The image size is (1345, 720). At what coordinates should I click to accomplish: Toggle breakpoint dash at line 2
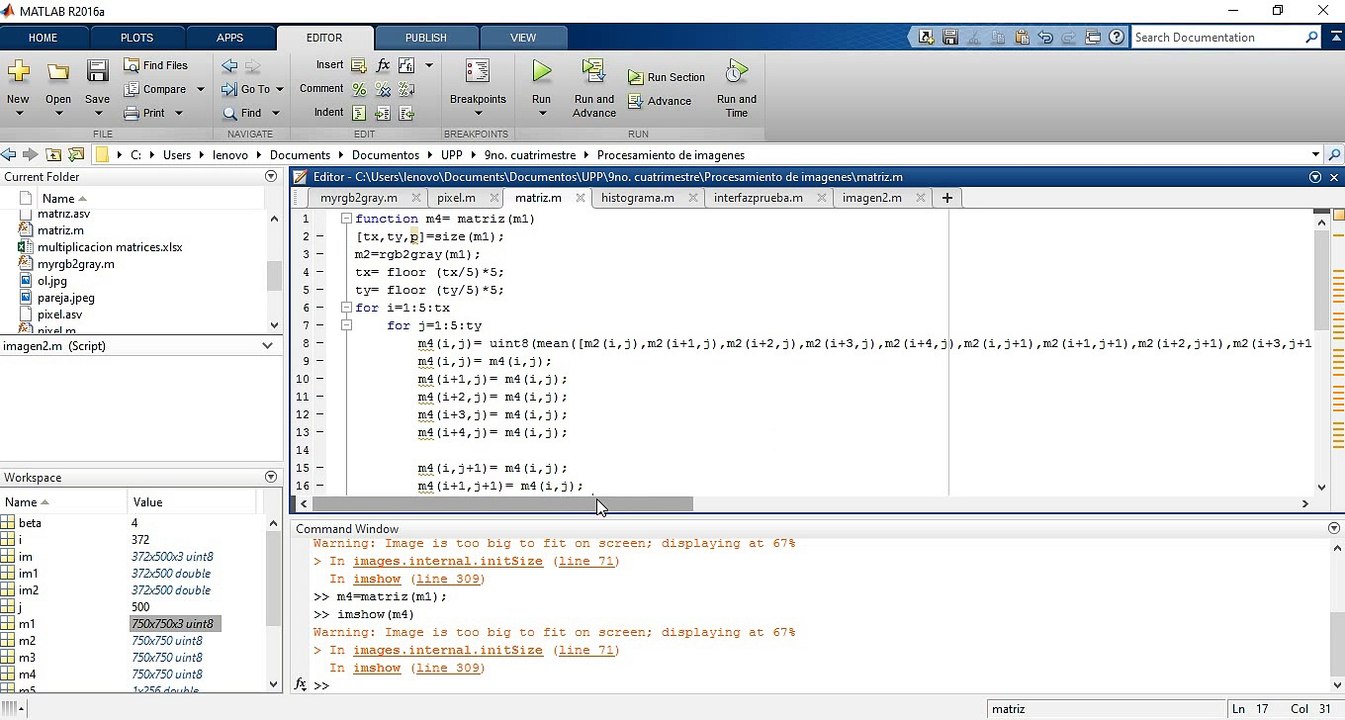coord(320,237)
